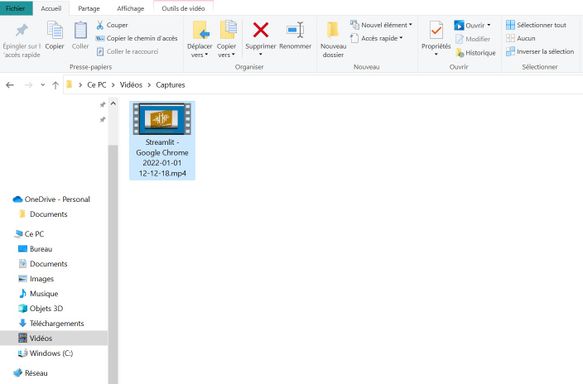Click the Forward navigation arrow
This screenshot has width=583, height=384.
coord(28,85)
